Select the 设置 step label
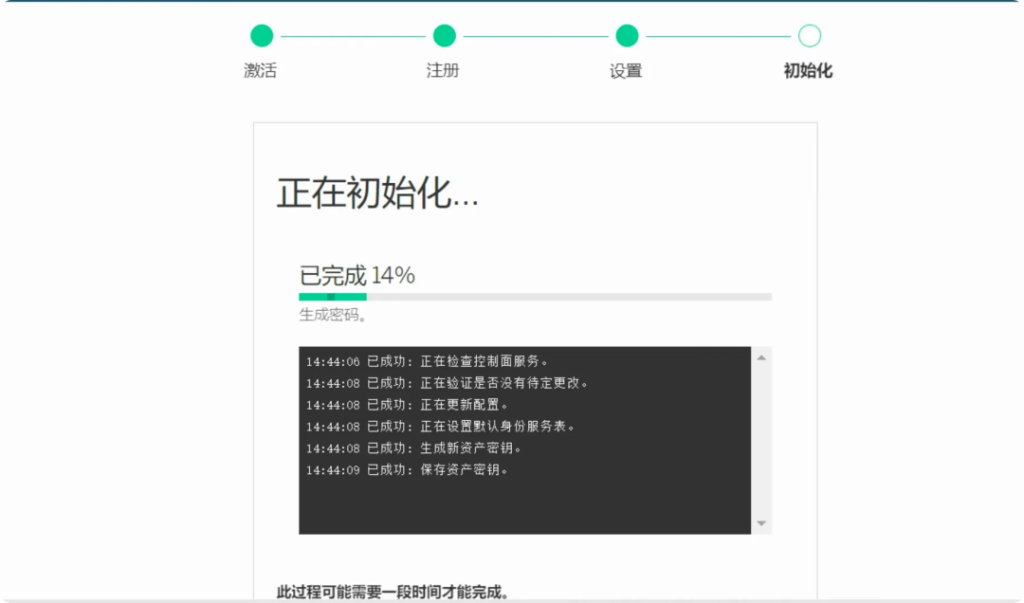The width and height of the screenshot is (1024, 603). pyautogui.click(x=626, y=71)
